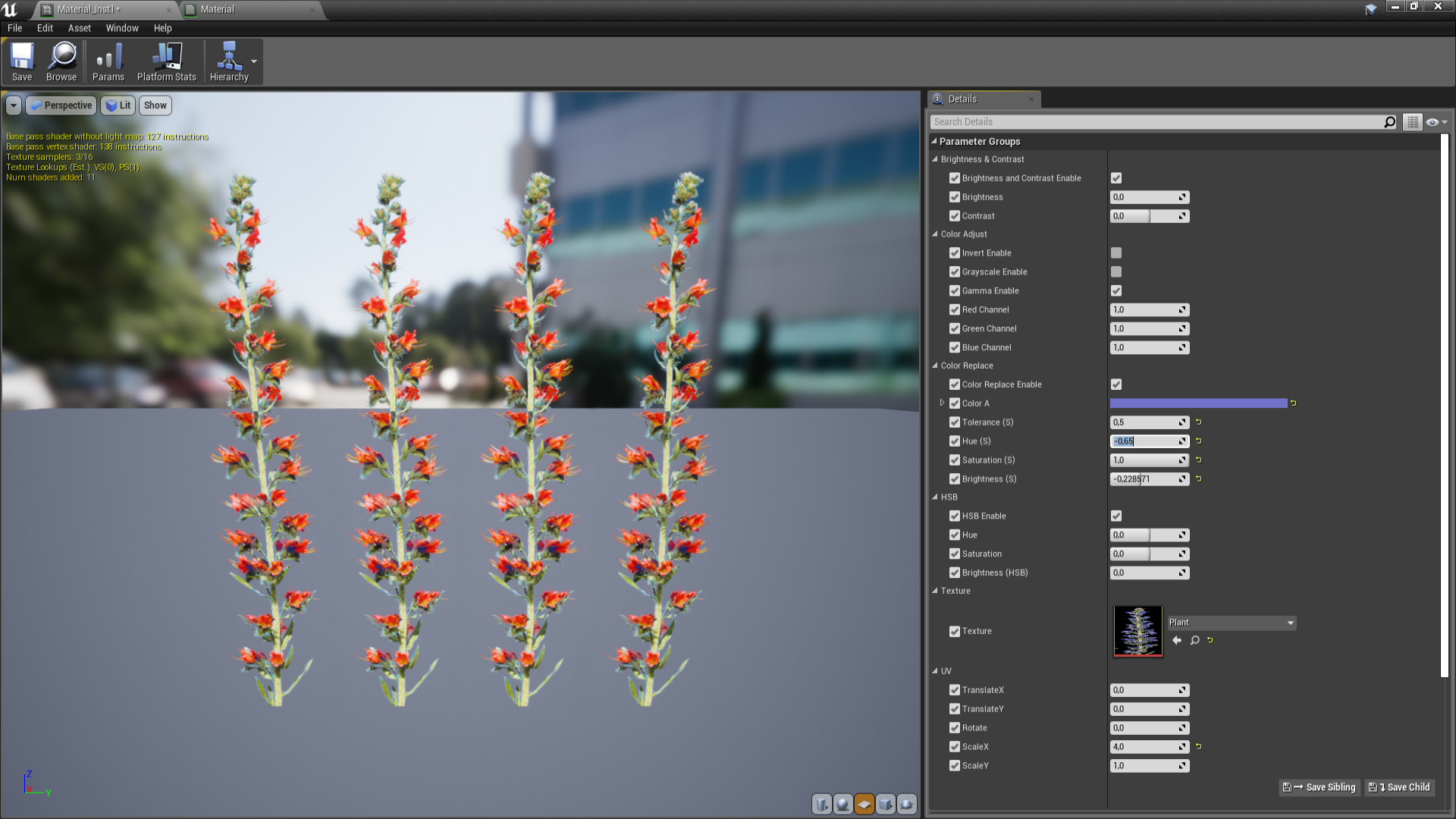Open the Perspective viewport dropdown

coord(61,105)
